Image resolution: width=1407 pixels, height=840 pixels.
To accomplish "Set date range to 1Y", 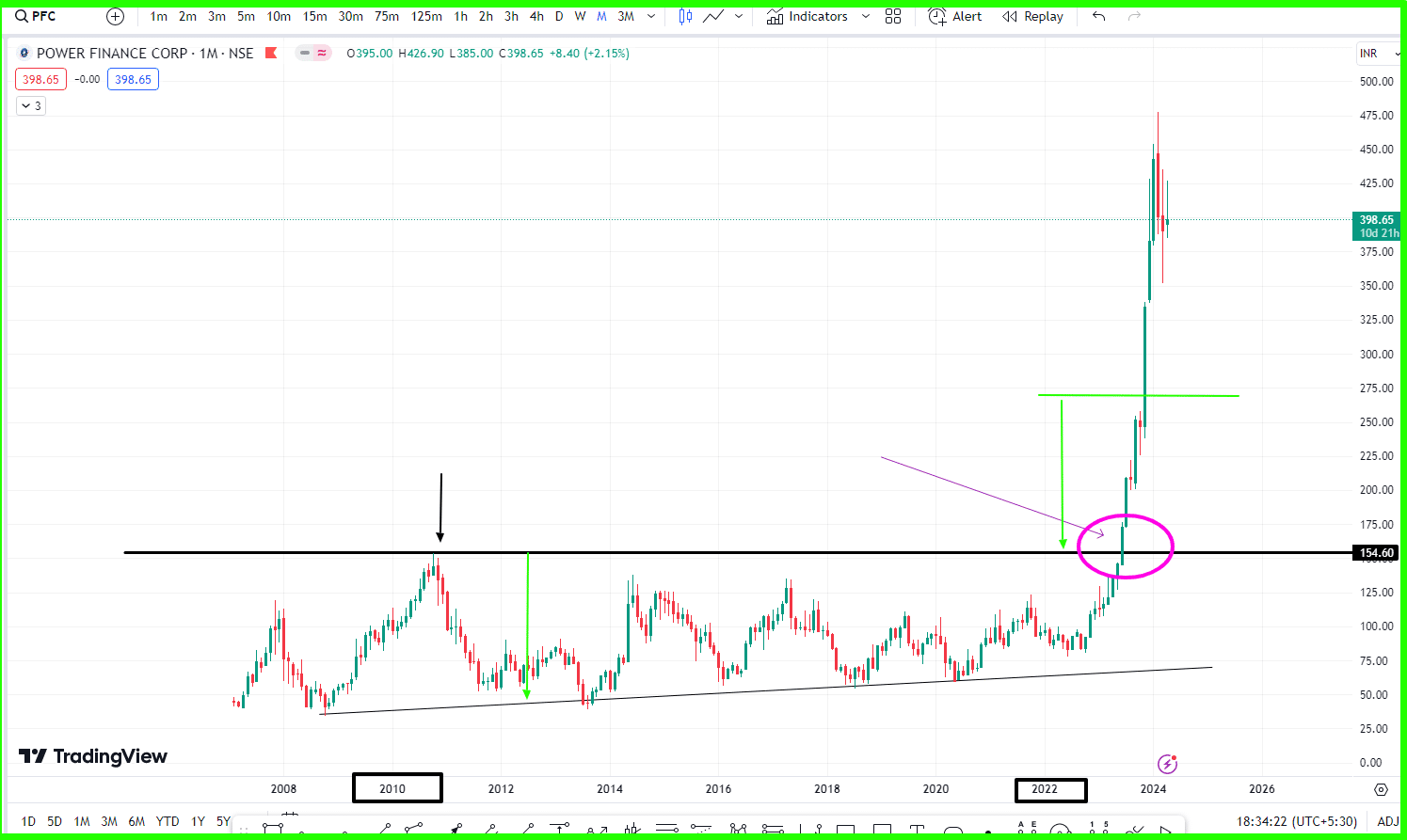I will [x=198, y=822].
